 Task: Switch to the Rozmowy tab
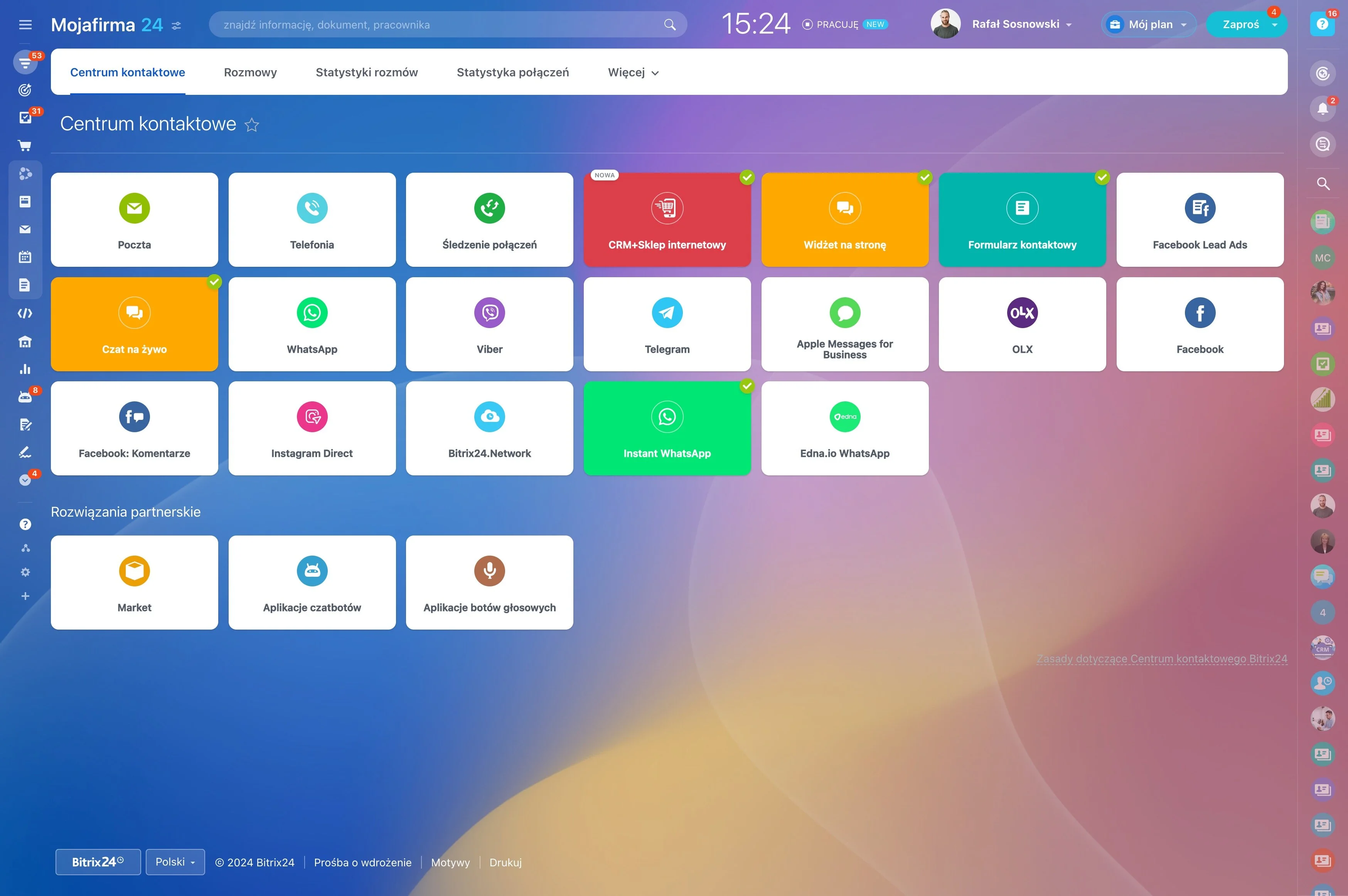pyautogui.click(x=250, y=72)
